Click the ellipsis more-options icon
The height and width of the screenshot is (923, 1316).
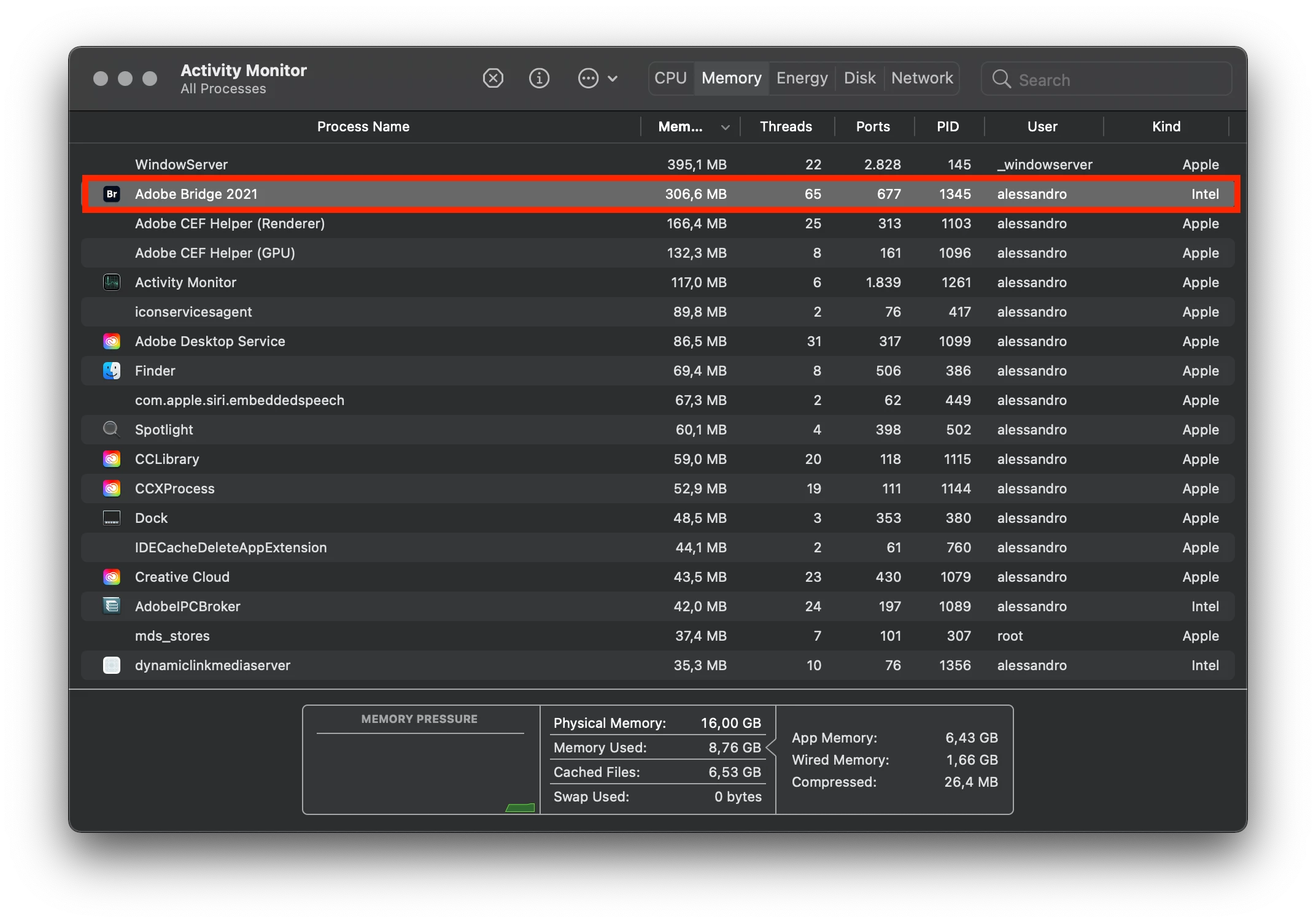click(x=588, y=79)
